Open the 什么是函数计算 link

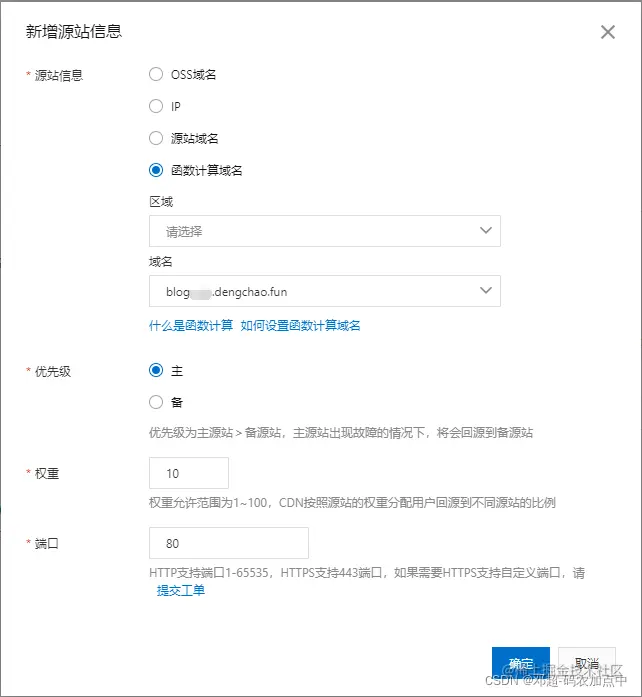tap(191, 325)
